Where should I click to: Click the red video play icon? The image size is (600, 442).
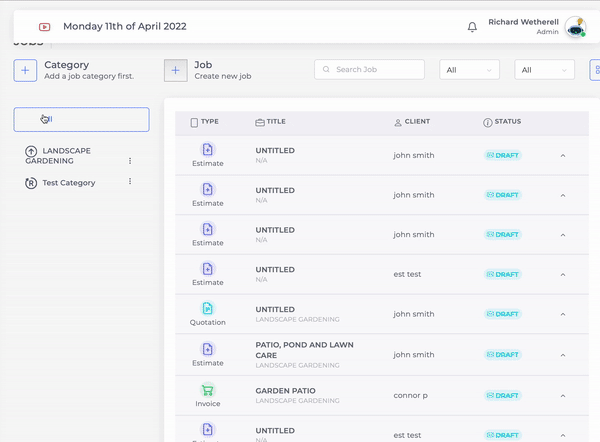click(45, 27)
